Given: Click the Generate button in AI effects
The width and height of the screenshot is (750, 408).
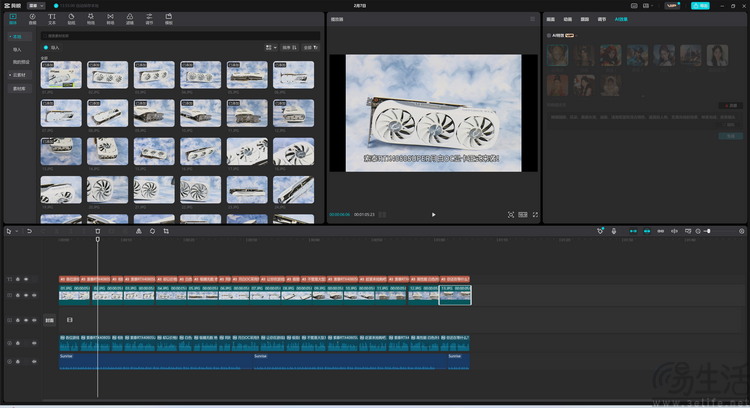Looking at the screenshot, I should pyautogui.click(x=730, y=136).
